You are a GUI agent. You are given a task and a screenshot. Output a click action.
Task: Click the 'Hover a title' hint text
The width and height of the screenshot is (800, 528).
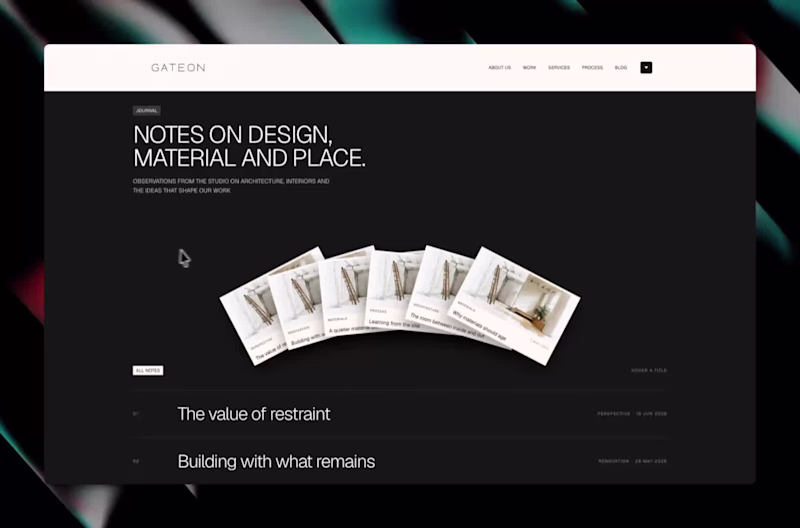click(648, 370)
